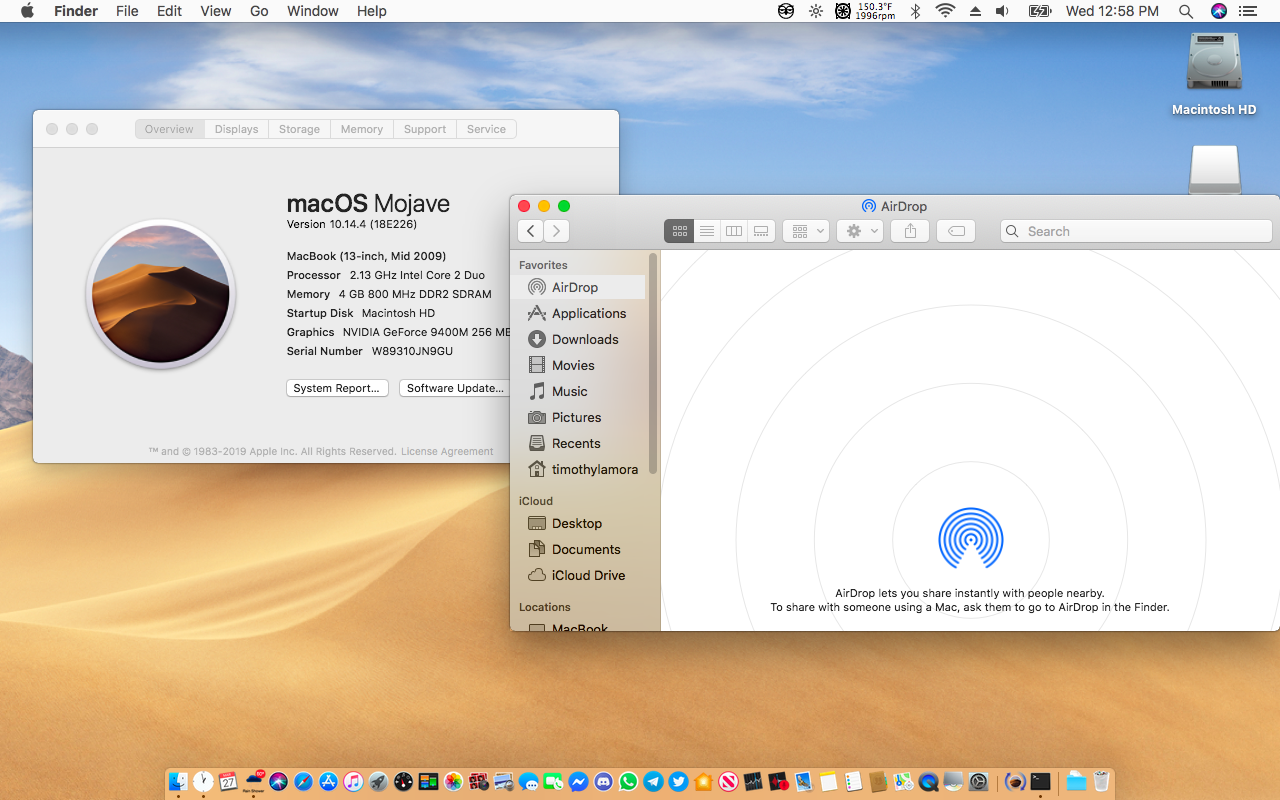Click the eject icon in menu bar
Image resolution: width=1280 pixels, height=800 pixels.
975,11
